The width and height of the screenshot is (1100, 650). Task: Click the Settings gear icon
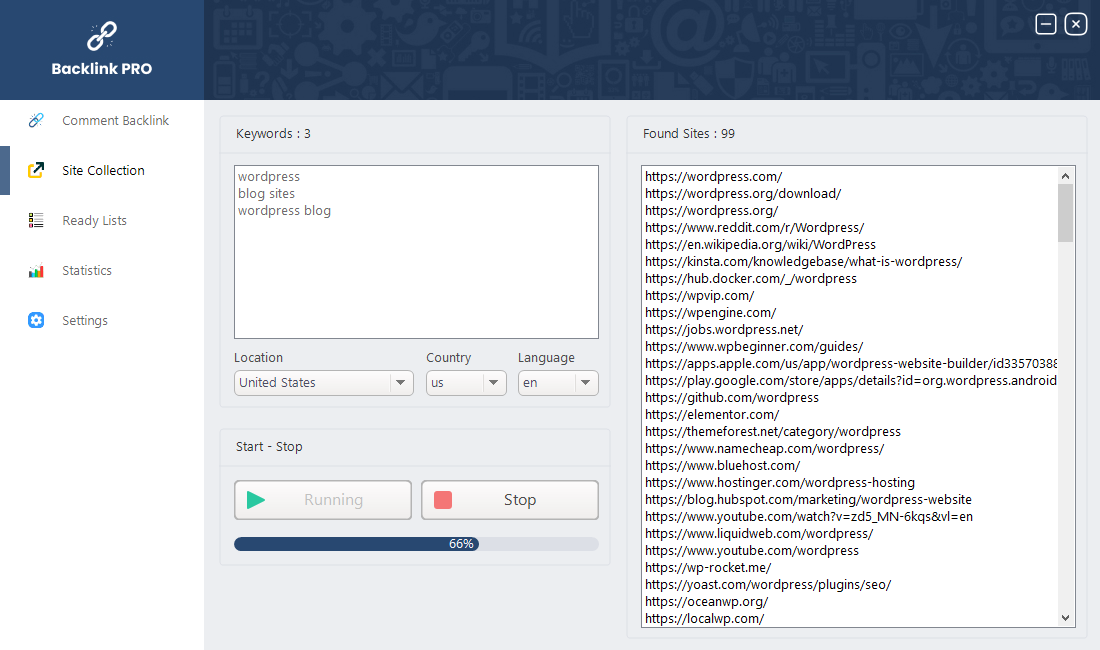point(36,320)
